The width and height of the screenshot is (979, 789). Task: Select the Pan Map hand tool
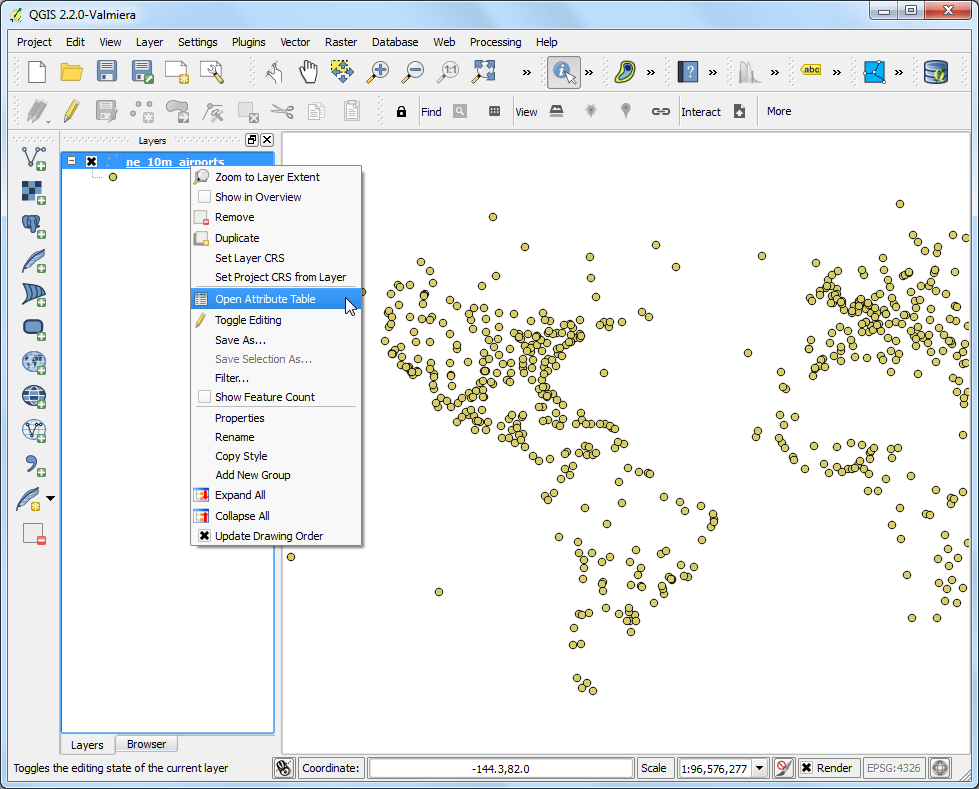point(308,72)
